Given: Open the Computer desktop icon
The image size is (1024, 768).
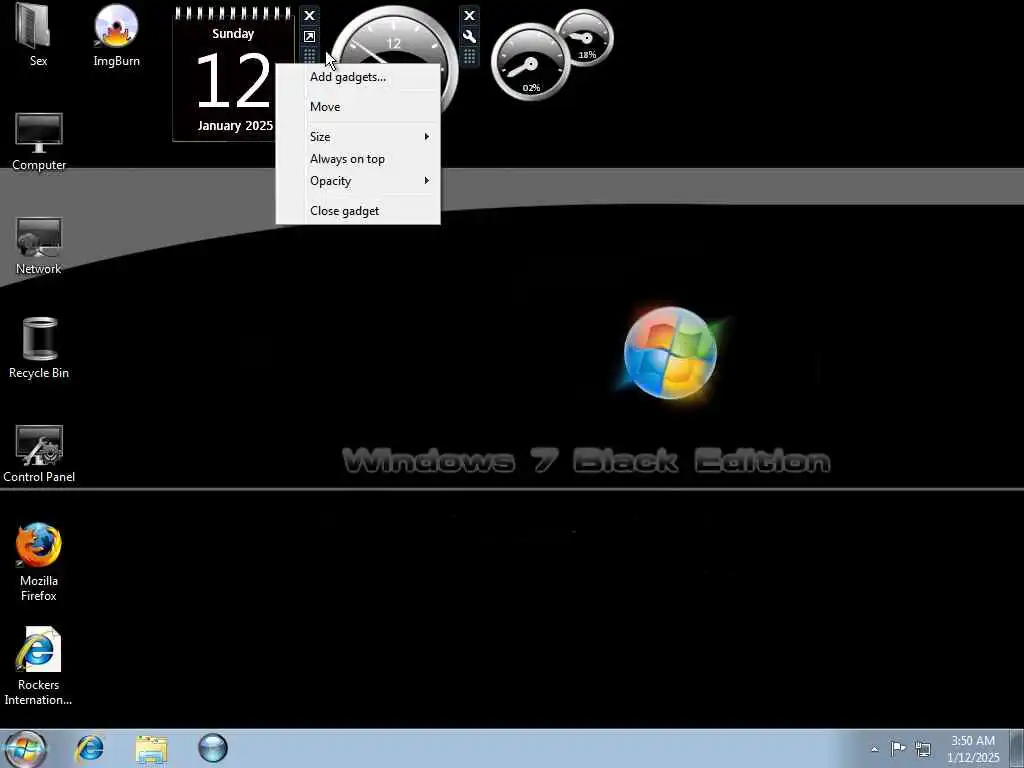Looking at the screenshot, I should [x=39, y=142].
